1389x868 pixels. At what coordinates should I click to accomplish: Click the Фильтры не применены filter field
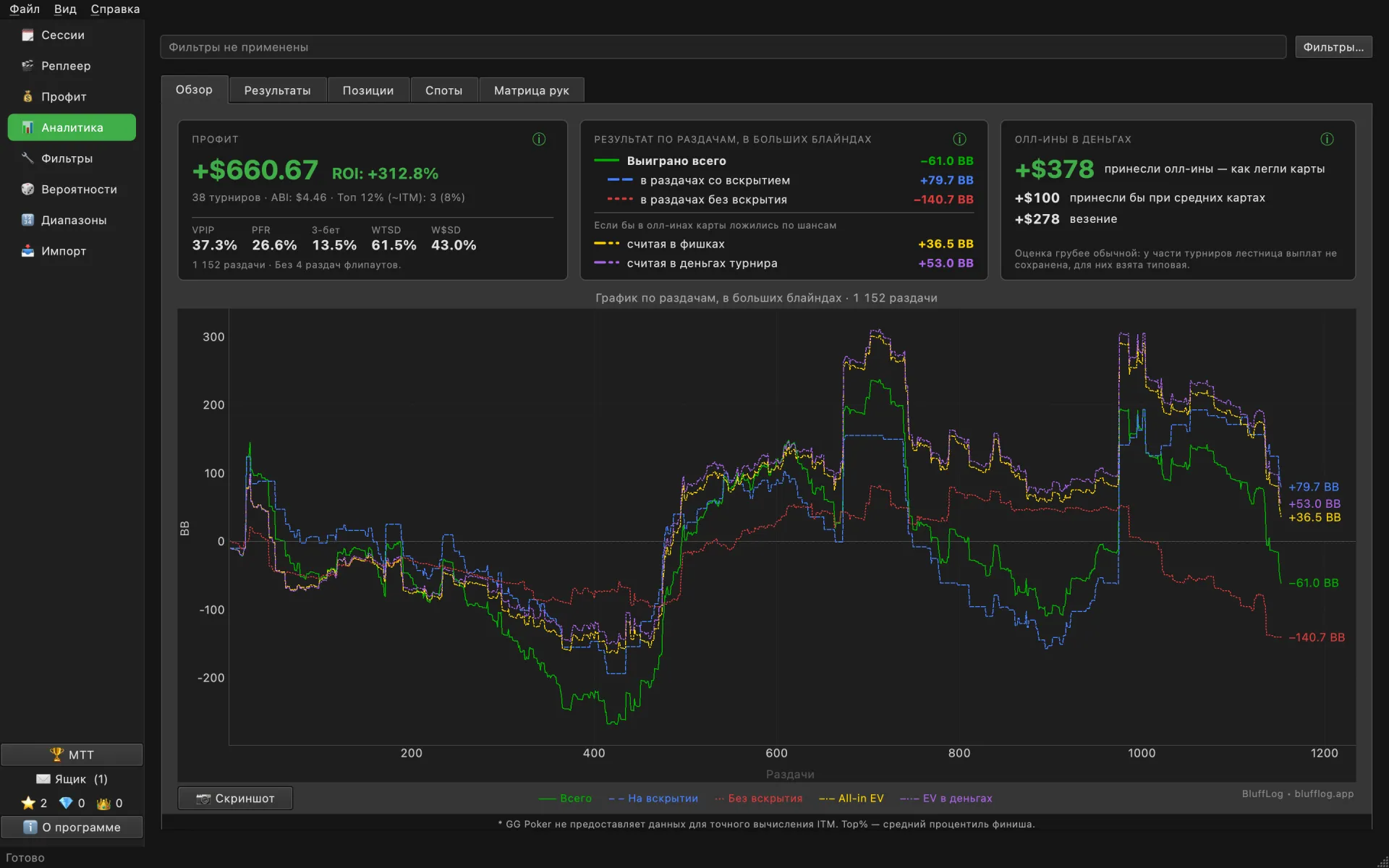tap(723, 47)
